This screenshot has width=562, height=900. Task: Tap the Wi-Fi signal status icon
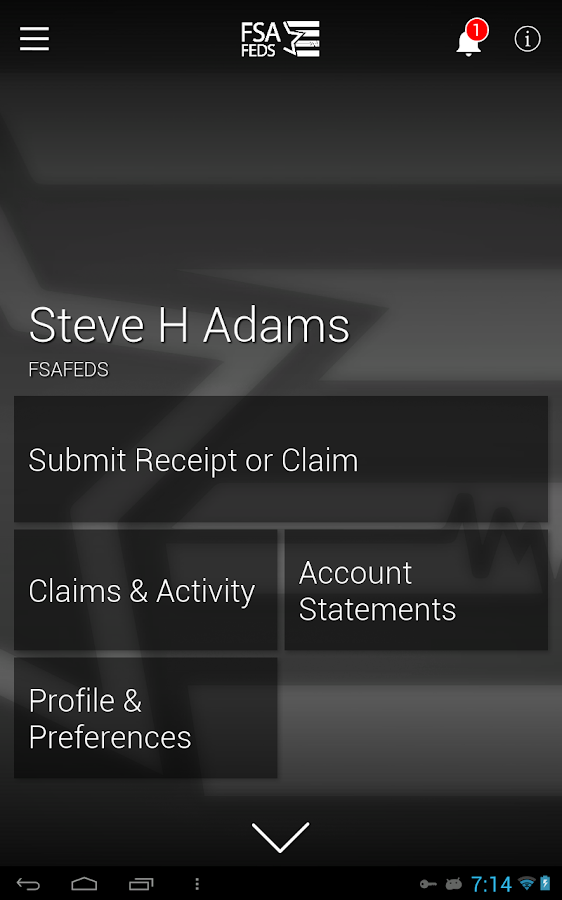(526, 884)
